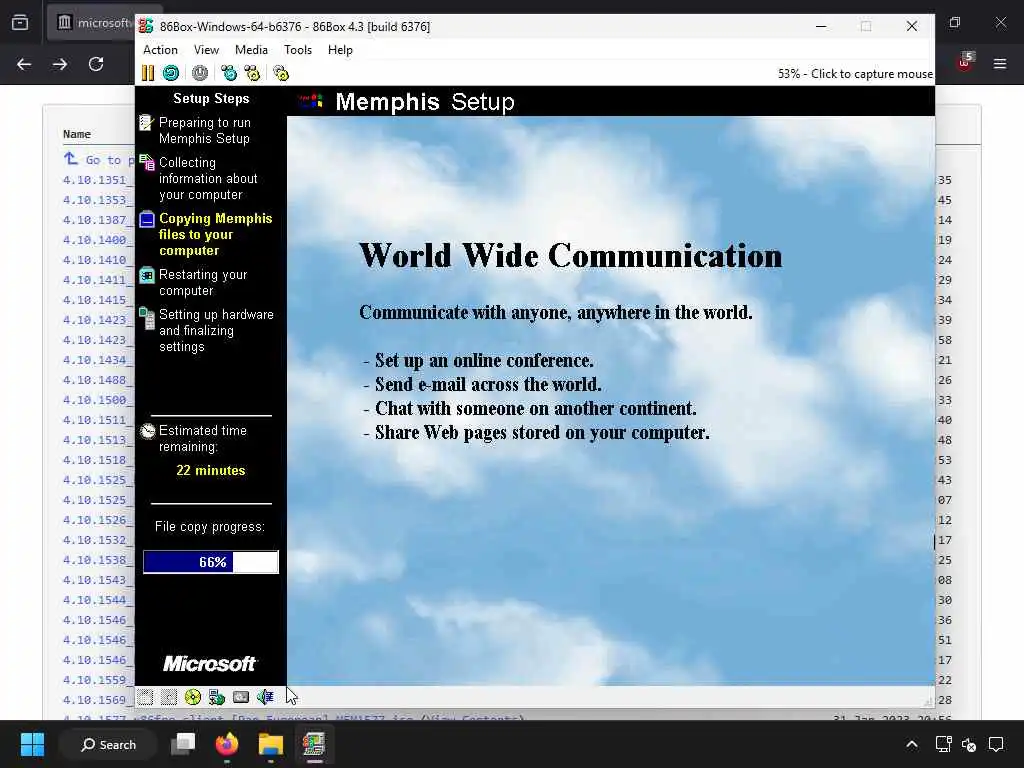Open Task View from the taskbar
Viewport: 1024px width, 768px height.
(x=183, y=744)
